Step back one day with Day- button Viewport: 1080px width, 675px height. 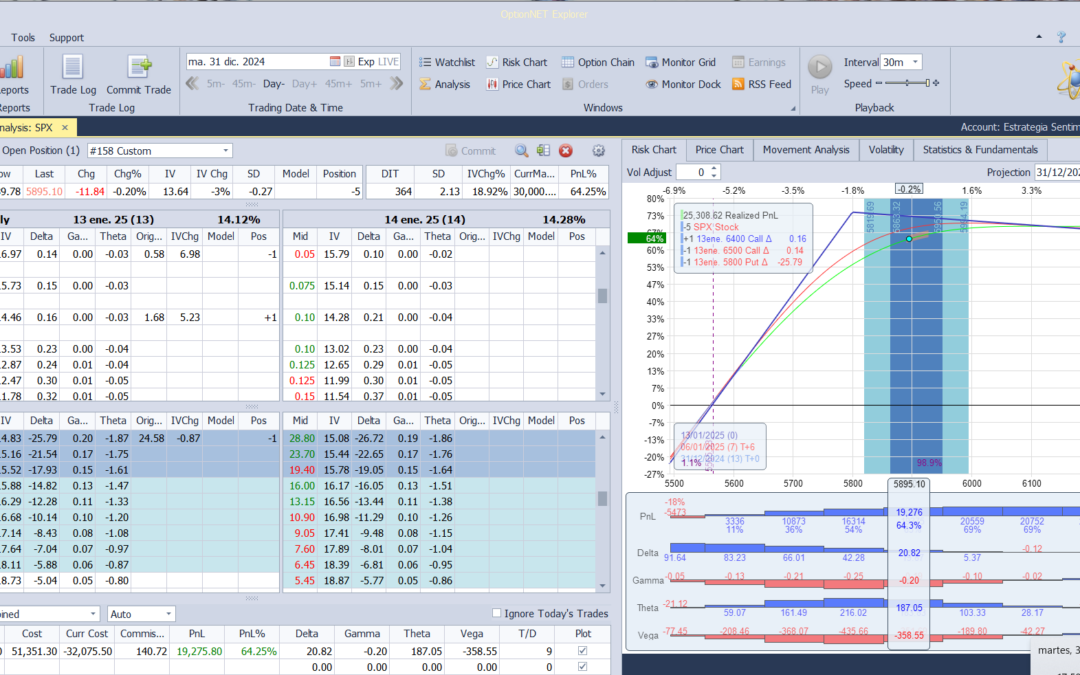[273, 84]
